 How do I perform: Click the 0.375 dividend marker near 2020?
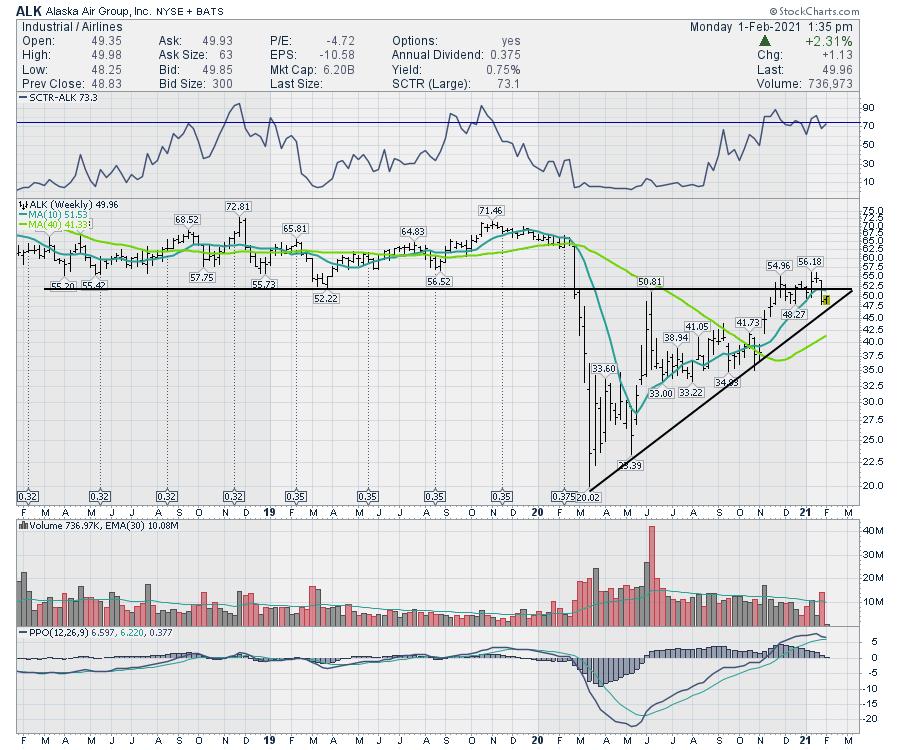pos(563,496)
